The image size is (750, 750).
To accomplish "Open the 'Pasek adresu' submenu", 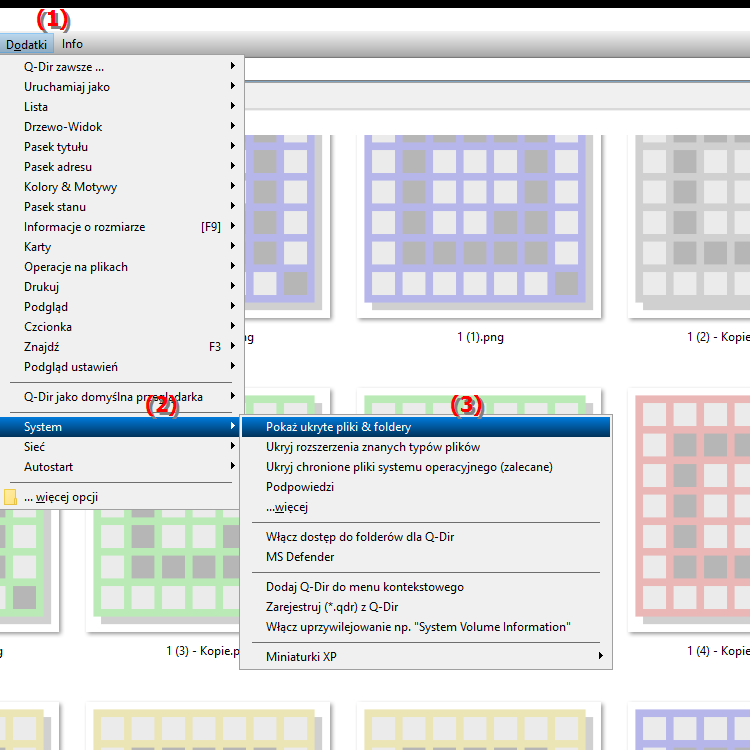I will (x=122, y=167).
